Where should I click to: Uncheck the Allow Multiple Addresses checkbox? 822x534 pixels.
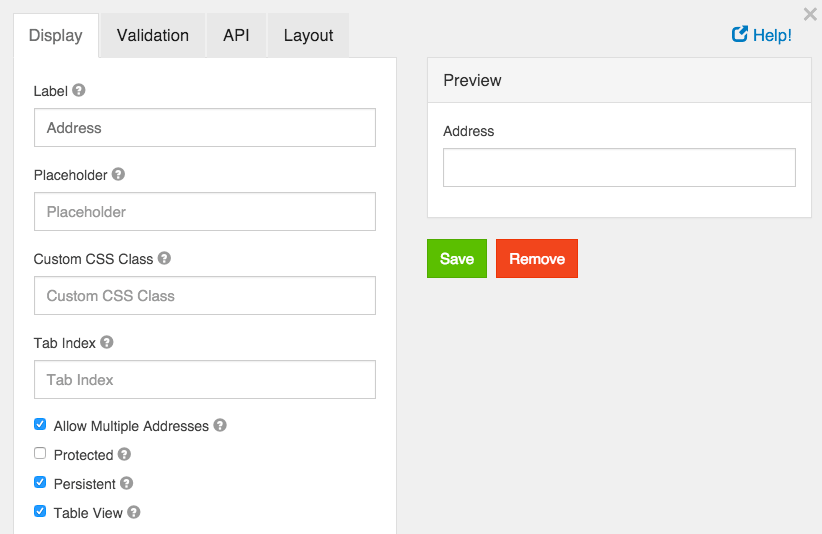point(40,424)
